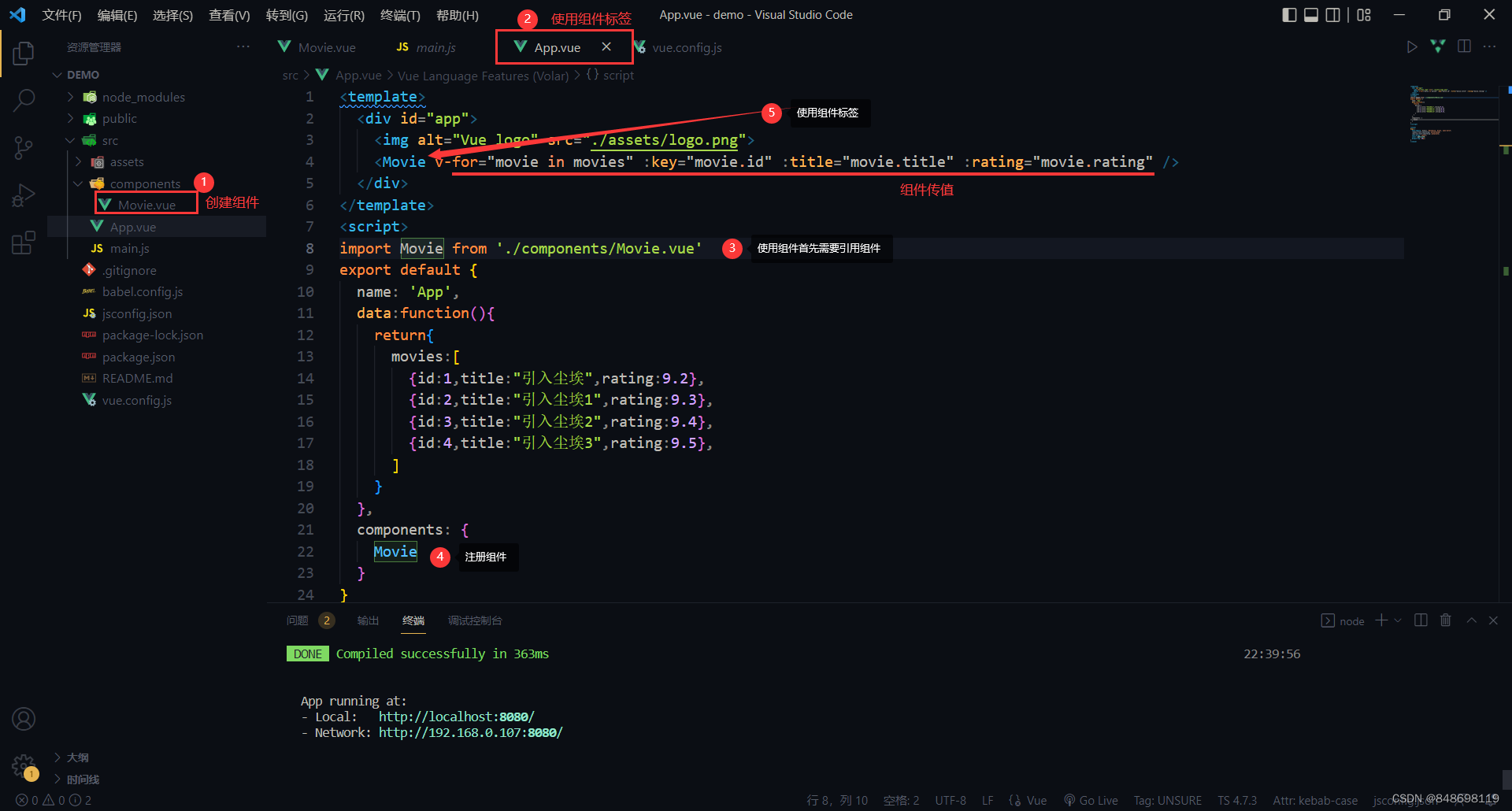Open the 终端(T) menu
The width and height of the screenshot is (1512, 811).
click(x=400, y=15)
